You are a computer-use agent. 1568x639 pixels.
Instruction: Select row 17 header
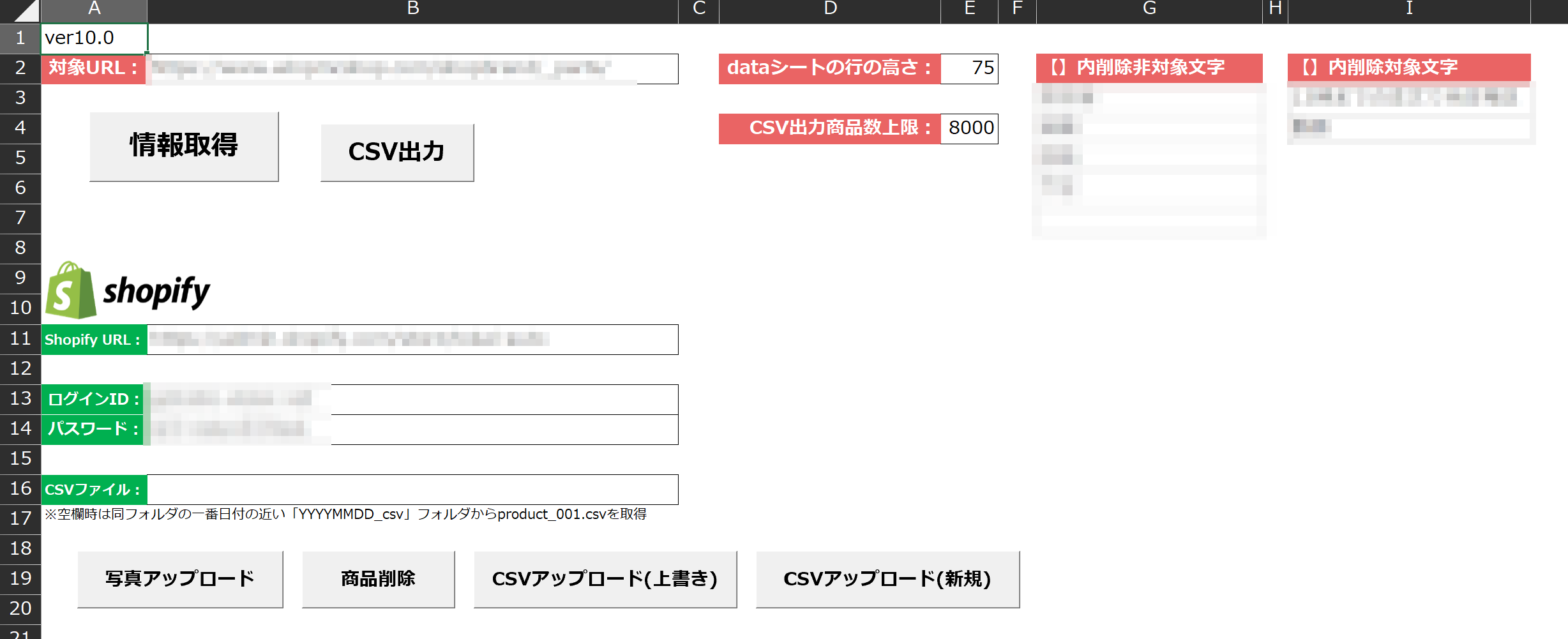click(x=20, y=519)
